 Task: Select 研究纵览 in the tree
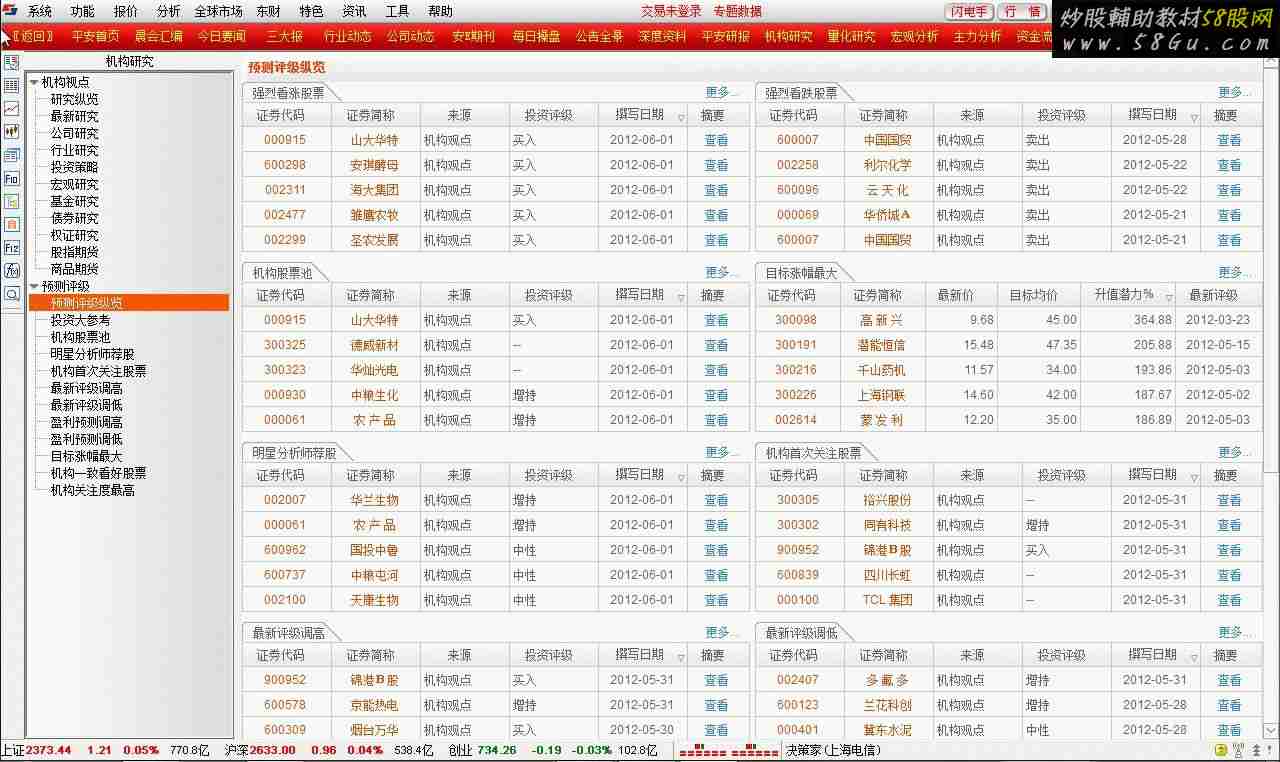(x=75, y=99)
